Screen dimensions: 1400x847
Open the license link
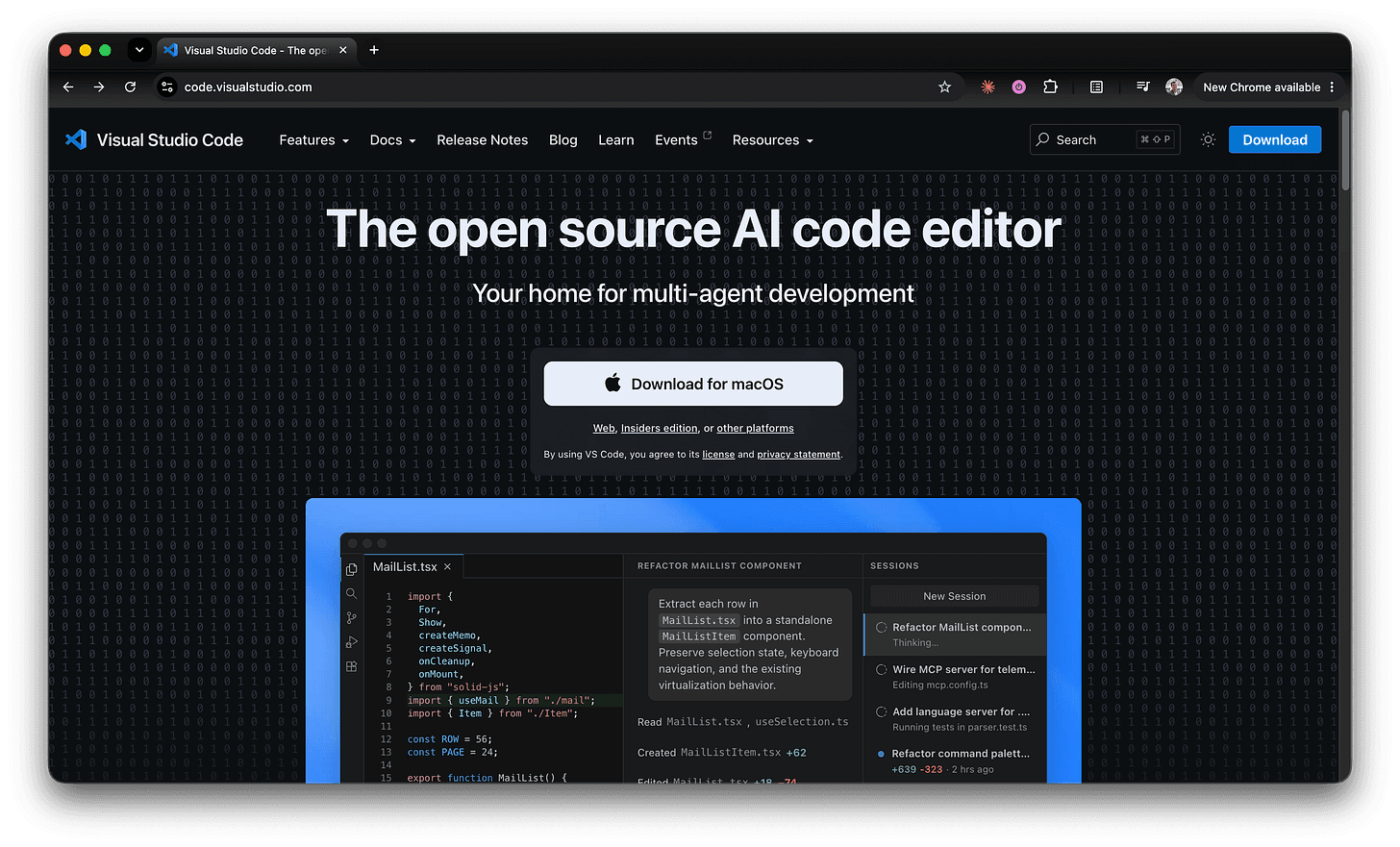[718, 455]
